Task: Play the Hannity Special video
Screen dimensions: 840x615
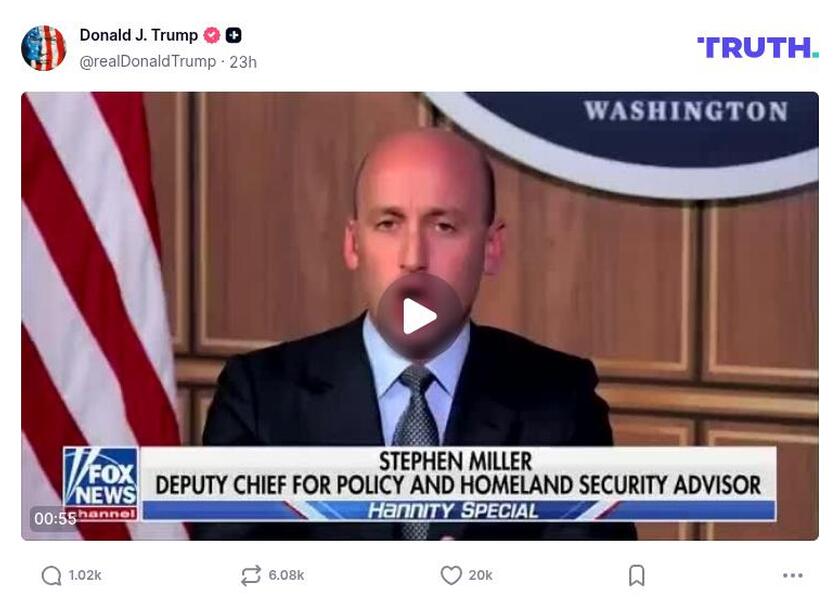Action: (x=420, y=317)
